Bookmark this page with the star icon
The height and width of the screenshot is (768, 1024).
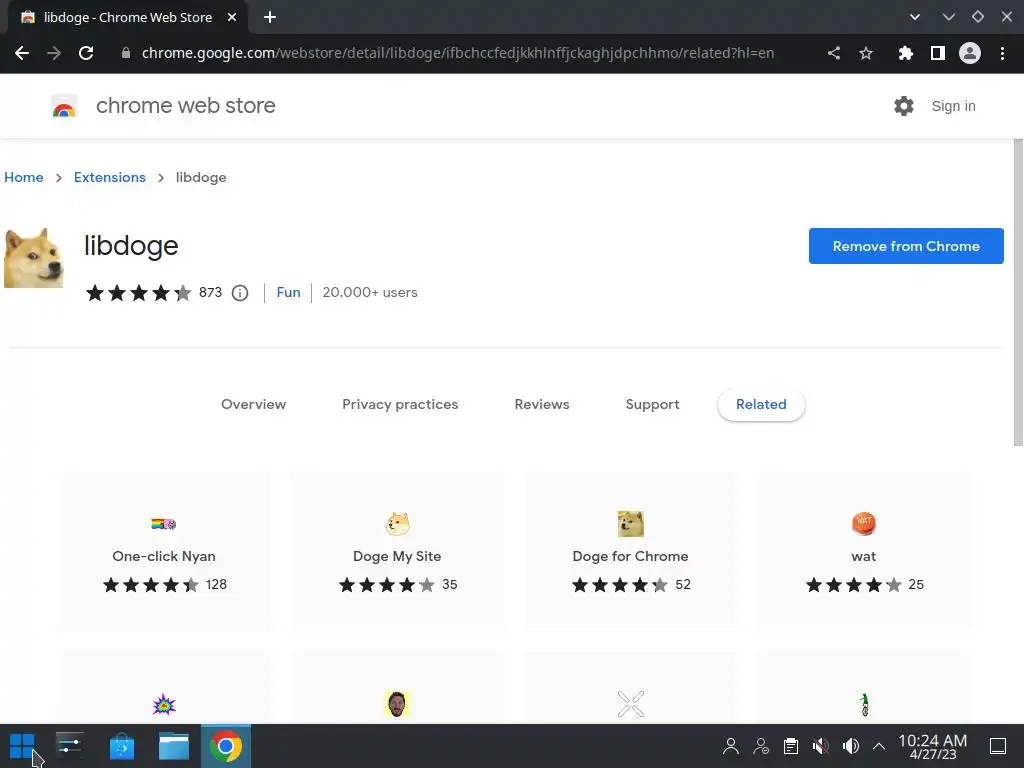pos(866,53)
